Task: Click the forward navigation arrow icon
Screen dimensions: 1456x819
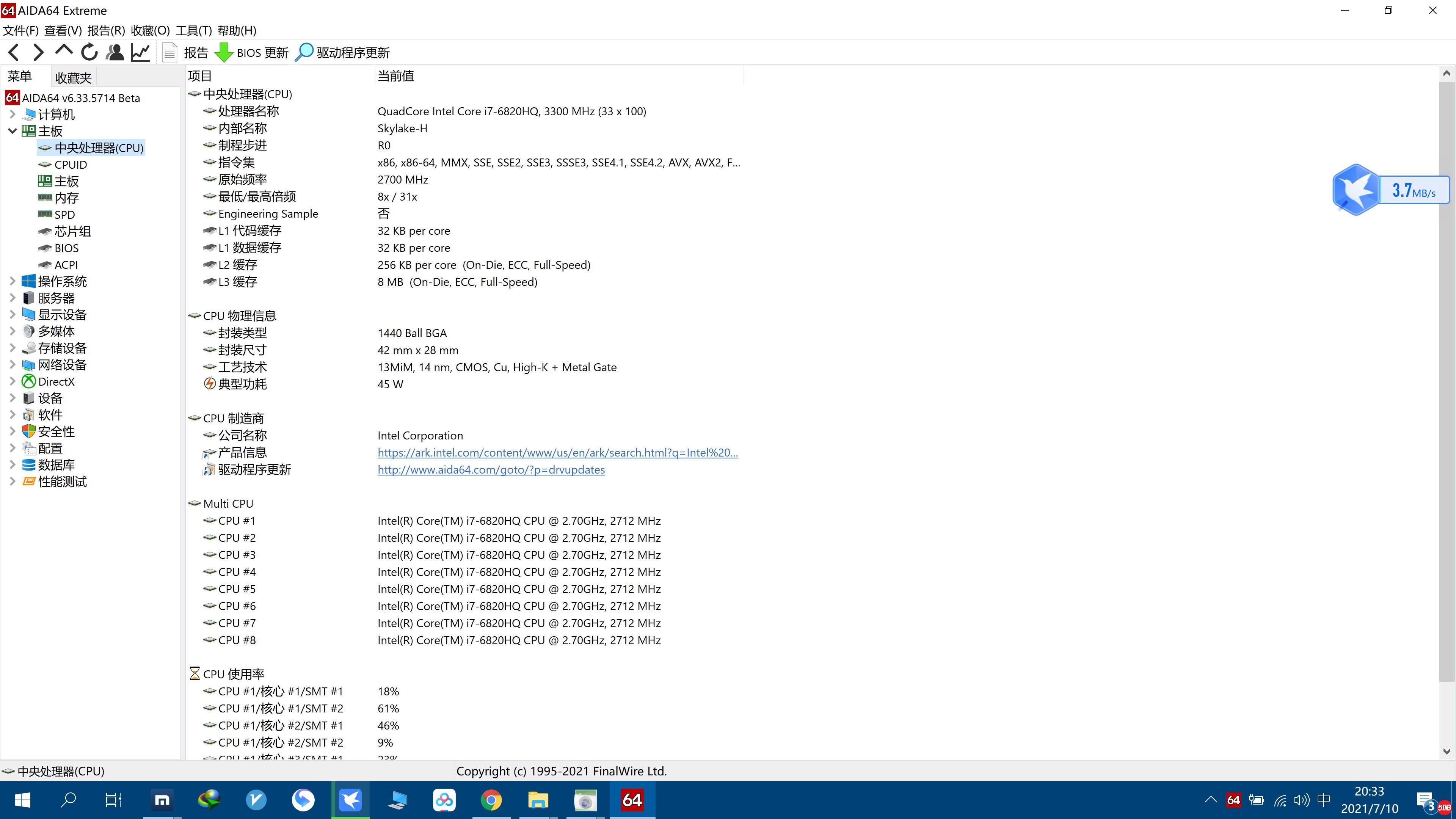Action: coord(38,53)
